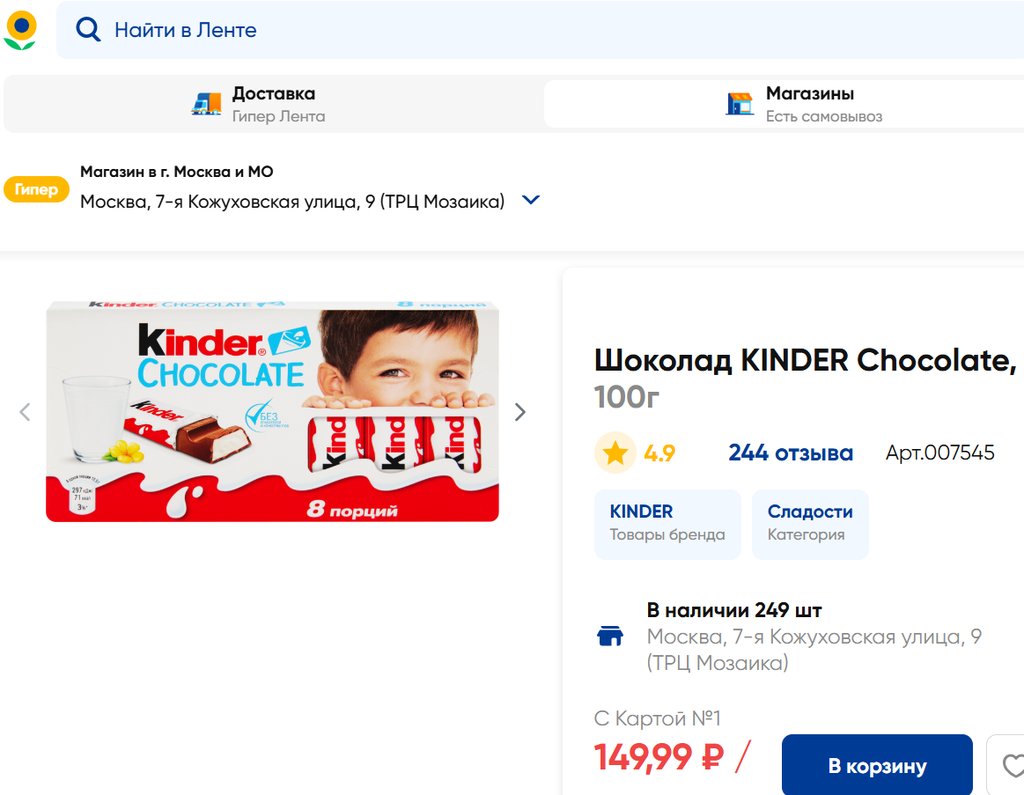Click the Kinder Chocolate product image
The image size is (1024, 795).
tap(272, 411)
